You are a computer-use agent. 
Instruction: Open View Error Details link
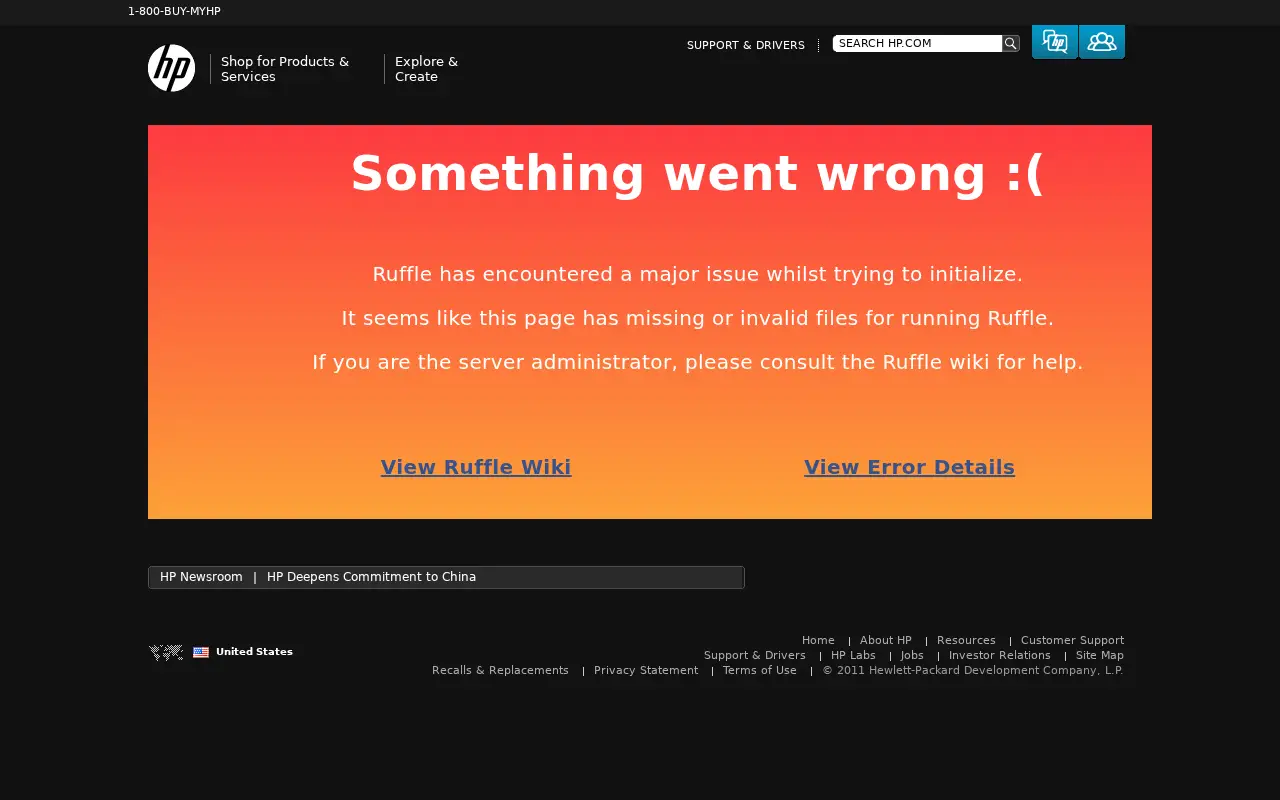[x=909, y=467]
